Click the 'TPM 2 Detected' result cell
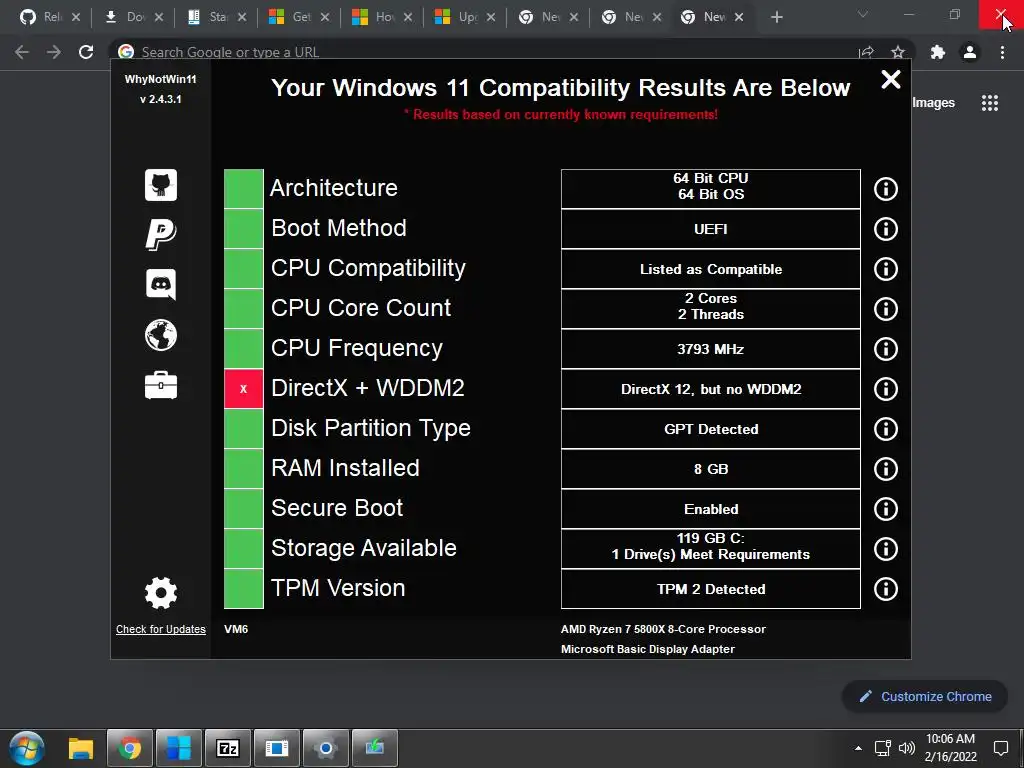 (711, 589)
